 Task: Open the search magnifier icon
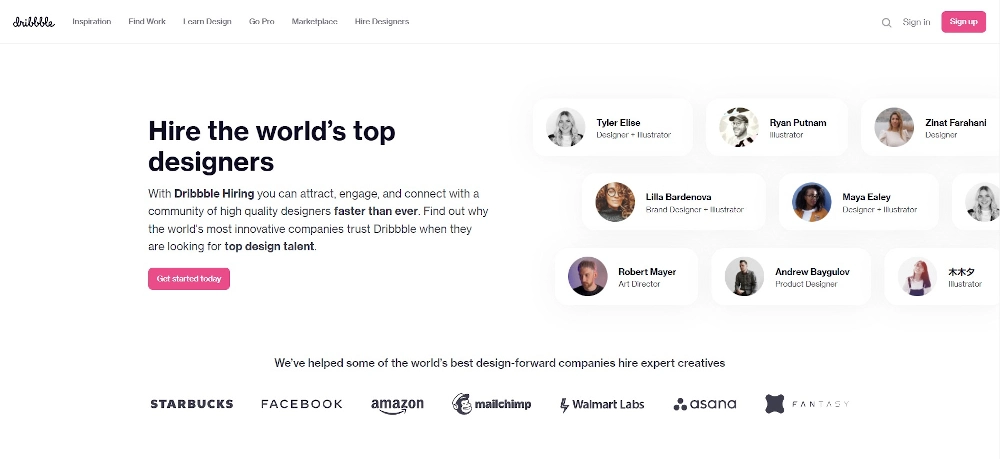click(886, 22)
